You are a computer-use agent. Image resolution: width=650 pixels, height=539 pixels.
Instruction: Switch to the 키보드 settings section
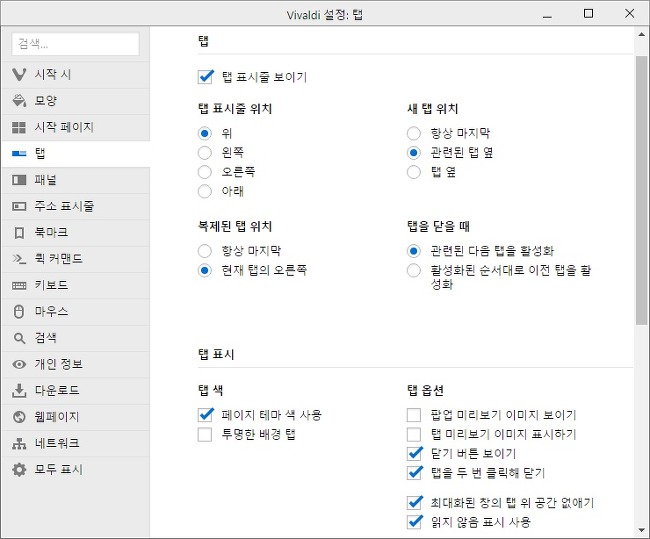[75, 285]
